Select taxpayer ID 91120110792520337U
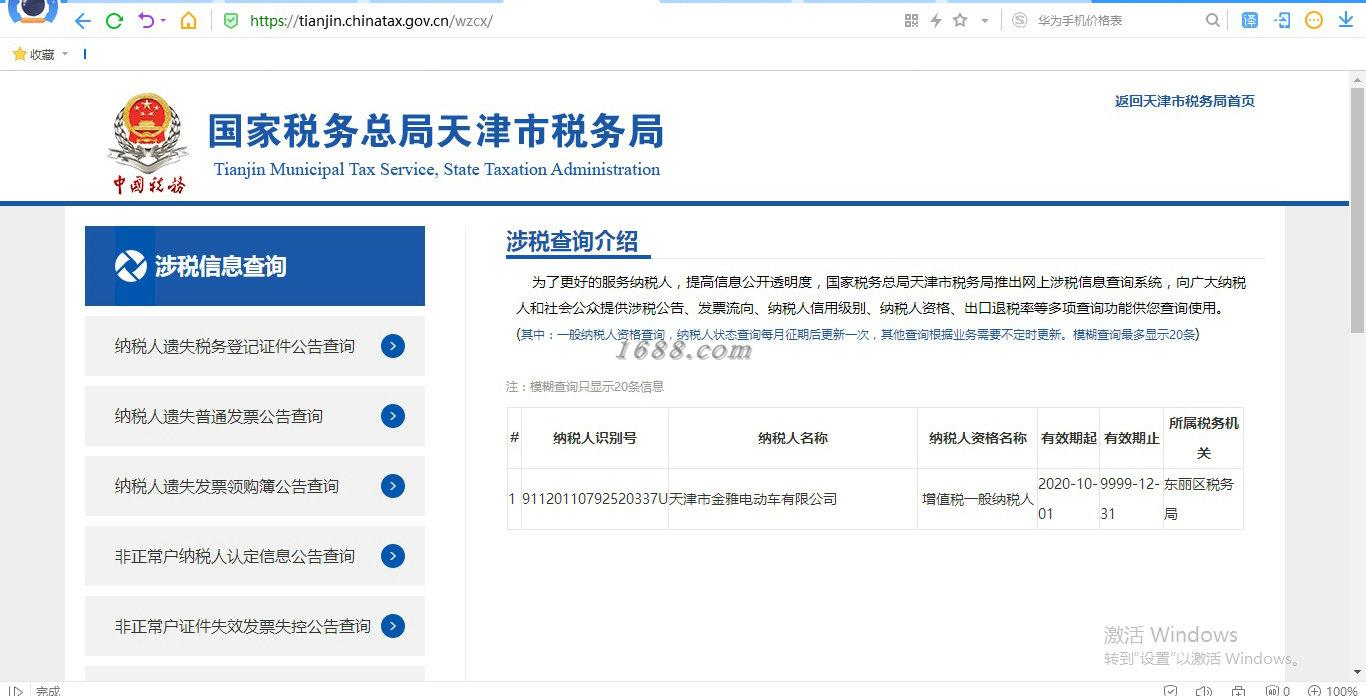The width and height of the screenshot is (1366, 696). [595, 498]
